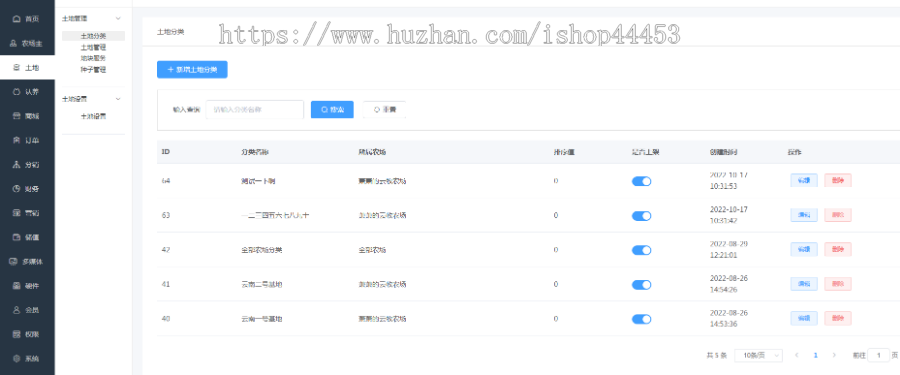Click the ID column header
The image size is (900, 375).
pyautogui.click(x=165, y=152)
